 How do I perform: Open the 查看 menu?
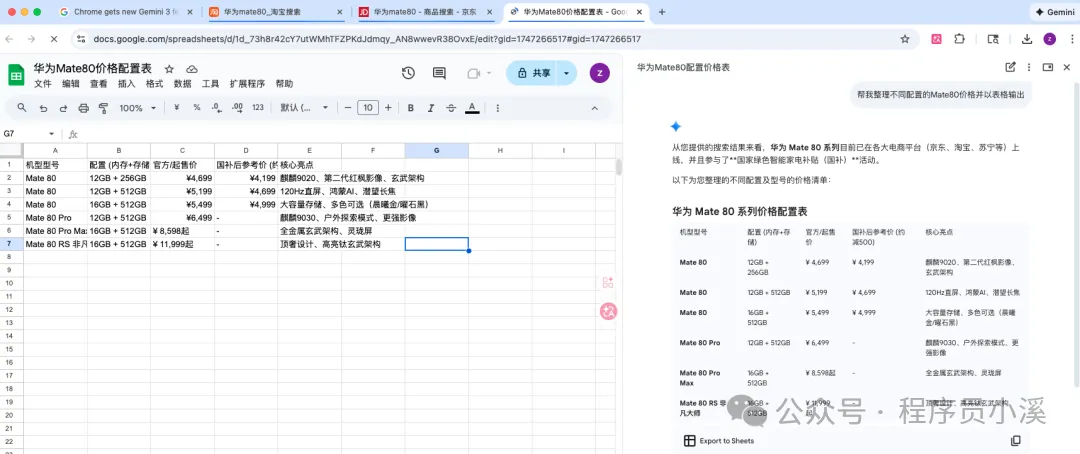click(98, 84)
